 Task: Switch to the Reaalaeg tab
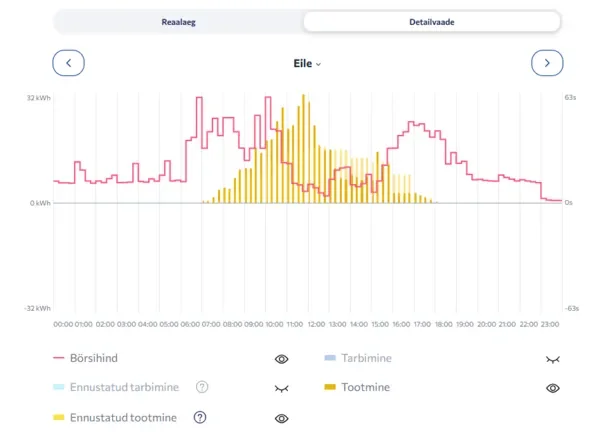point(180,21)
